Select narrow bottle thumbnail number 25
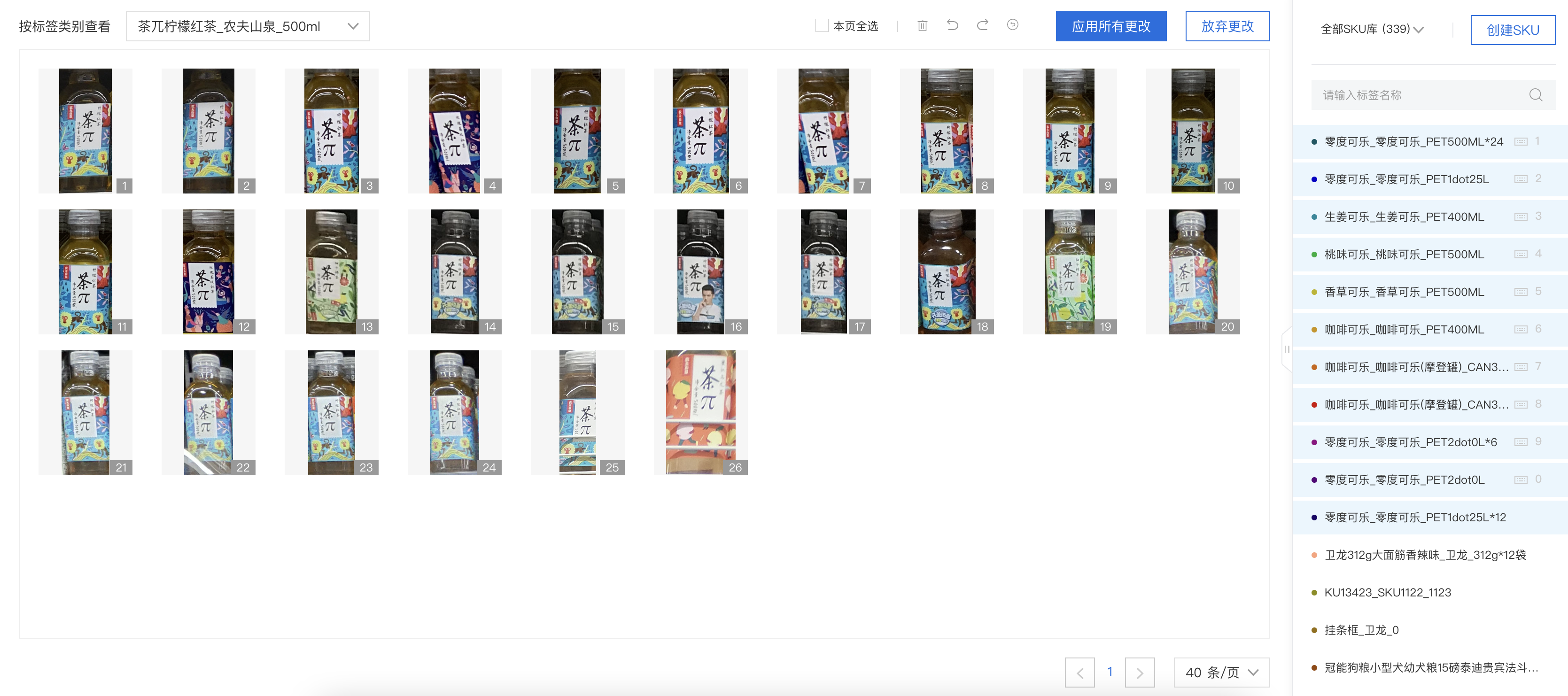Image resolution: width=1568 pixels, height=696 pixels. pos(577,412)
